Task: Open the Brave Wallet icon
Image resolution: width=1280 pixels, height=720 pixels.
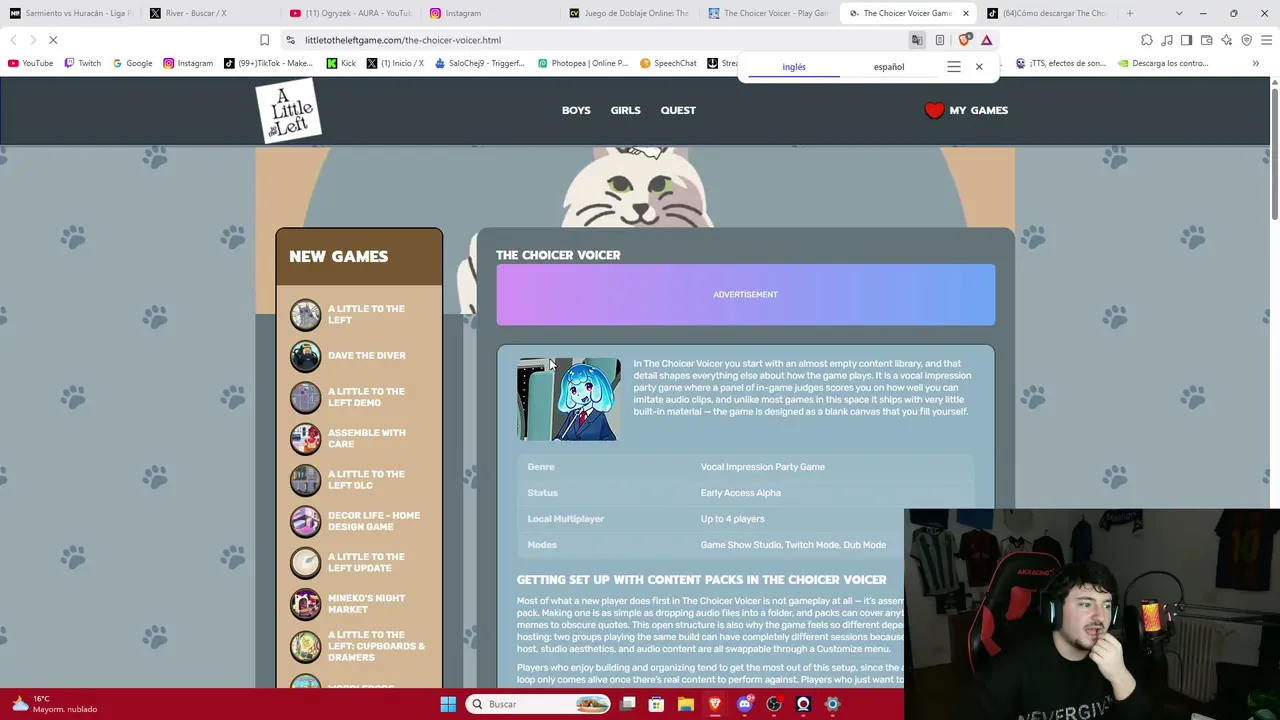Action: 1206,40
